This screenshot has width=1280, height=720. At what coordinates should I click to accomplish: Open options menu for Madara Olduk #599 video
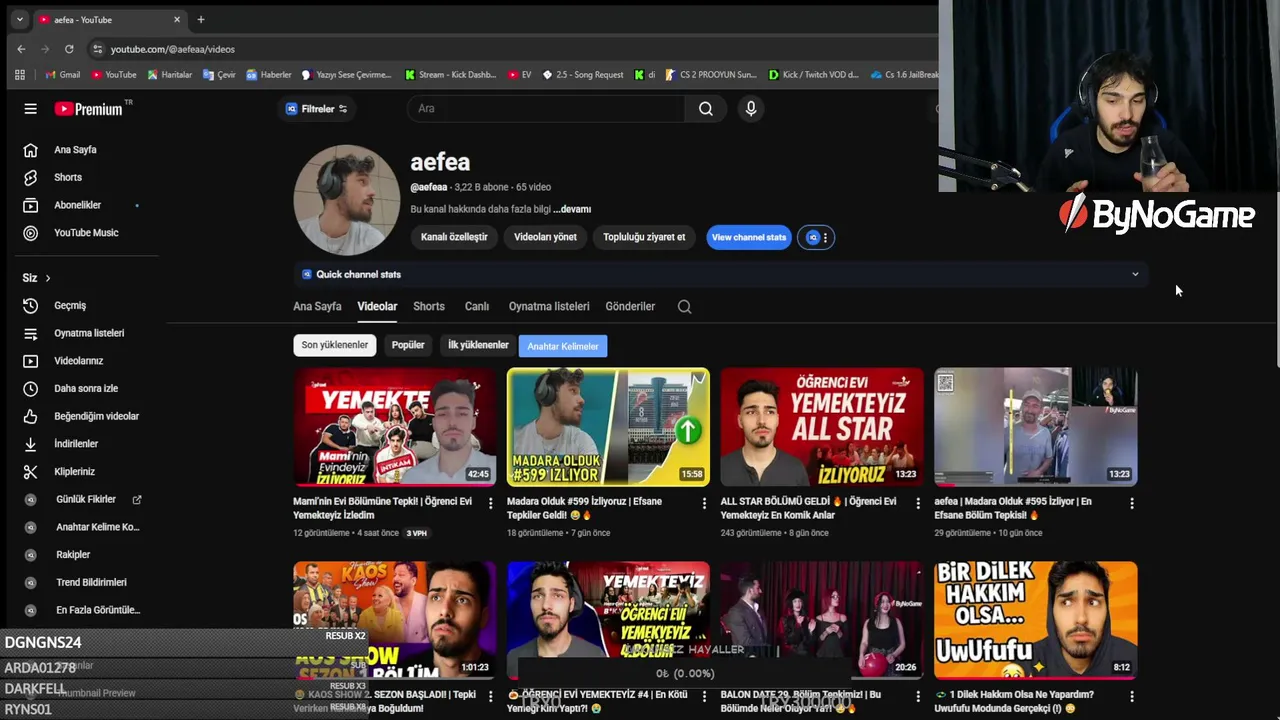(704, 504)
